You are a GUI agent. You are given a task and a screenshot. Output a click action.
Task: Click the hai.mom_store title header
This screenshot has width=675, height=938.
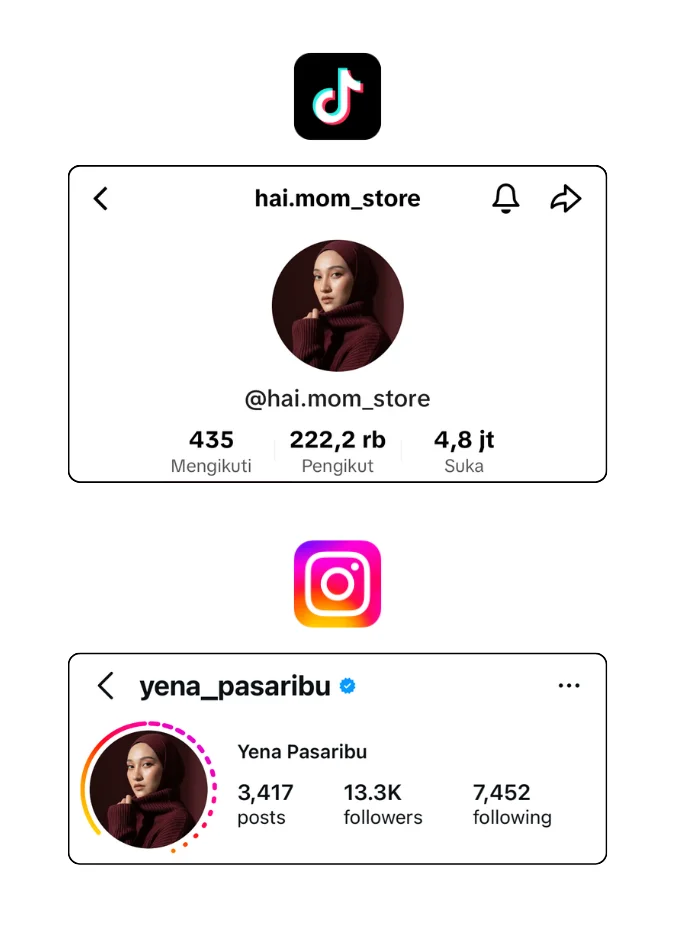[x=338, y=198]
